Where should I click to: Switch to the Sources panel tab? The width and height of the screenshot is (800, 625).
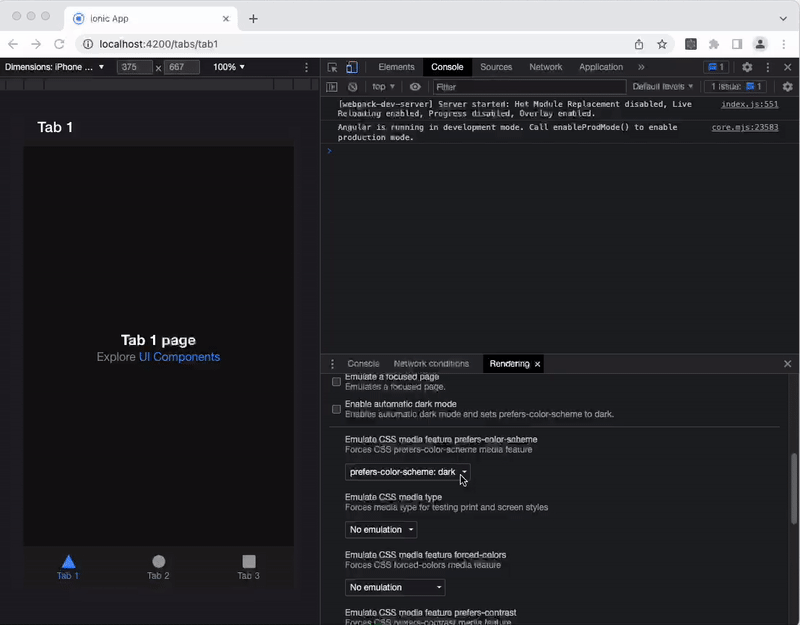click(x=496, y=67)
